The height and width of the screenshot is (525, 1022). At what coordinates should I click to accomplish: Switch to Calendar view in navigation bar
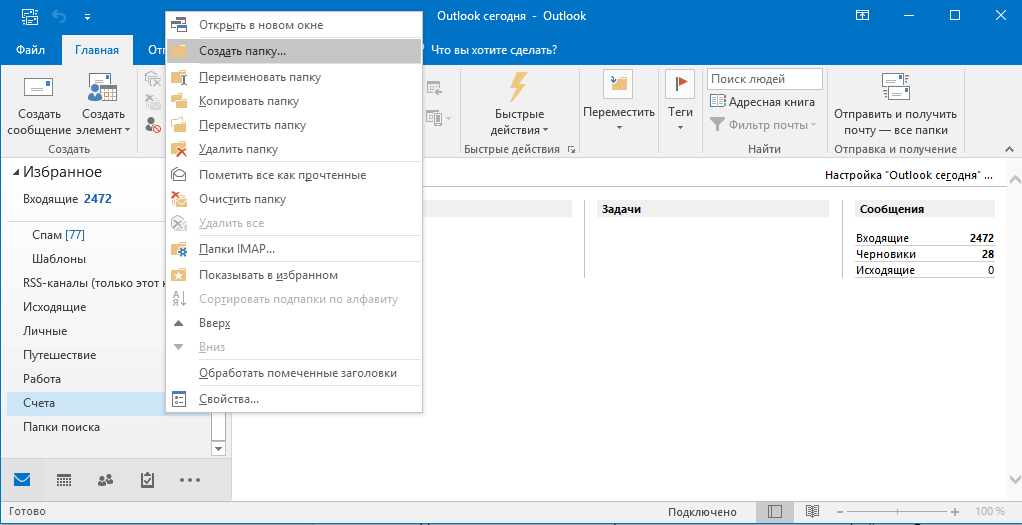pos(64,480)
